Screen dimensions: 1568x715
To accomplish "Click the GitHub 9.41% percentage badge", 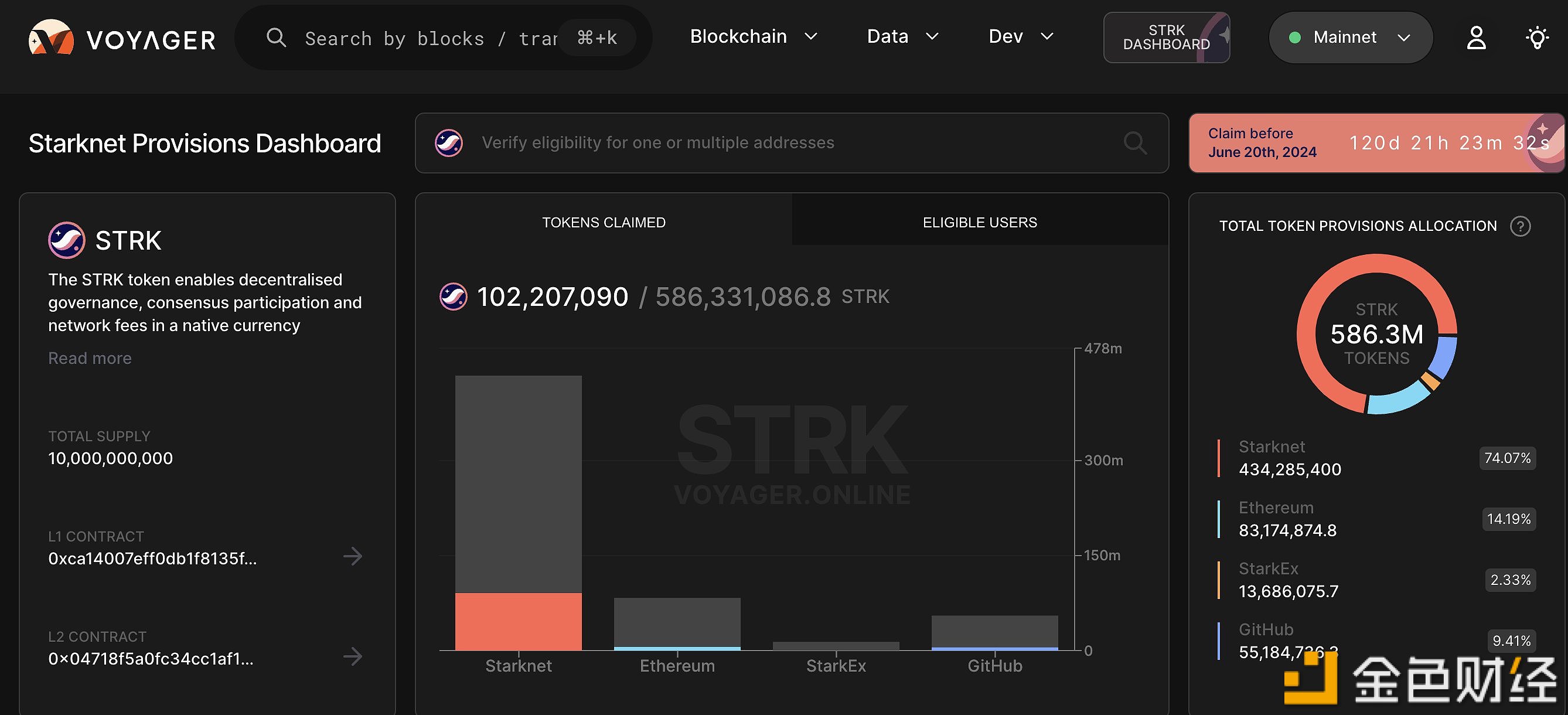I will point(1511,641).
